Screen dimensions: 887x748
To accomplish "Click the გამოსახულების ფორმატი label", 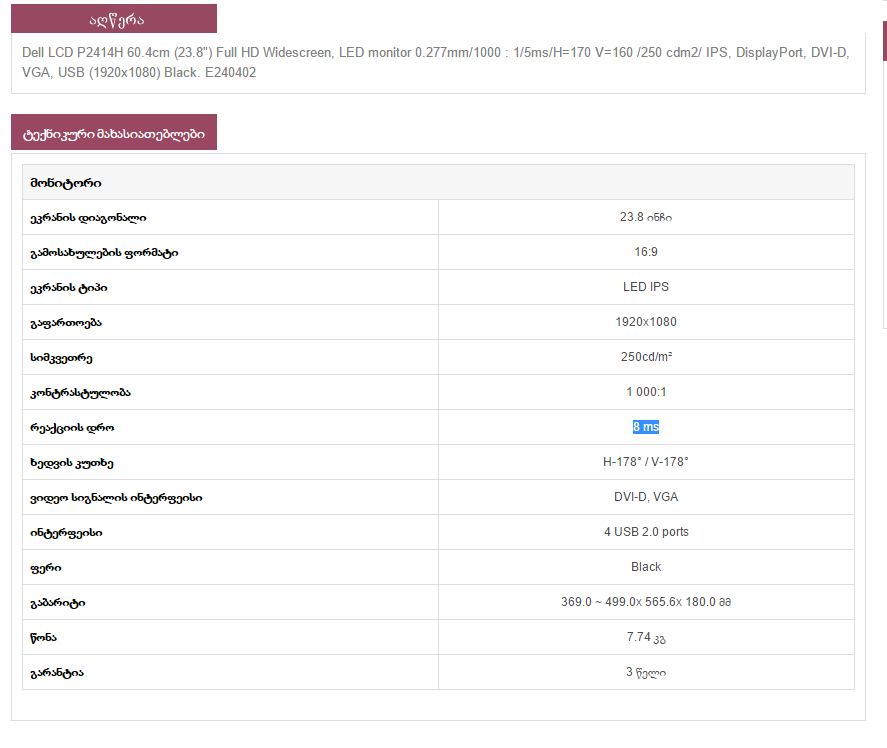I will click(104, 252).
